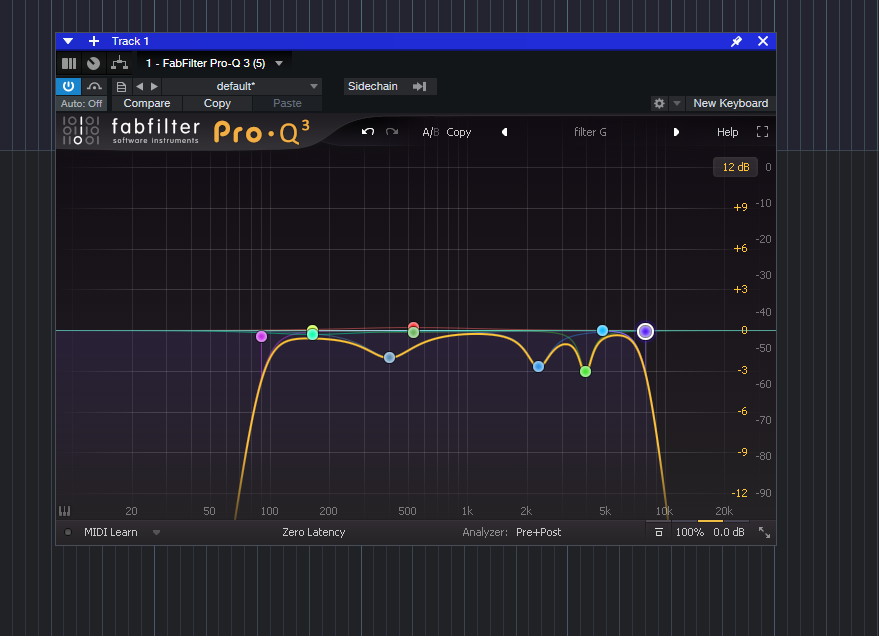
Task: Load the next preset arrow
Action: point(154,86)
